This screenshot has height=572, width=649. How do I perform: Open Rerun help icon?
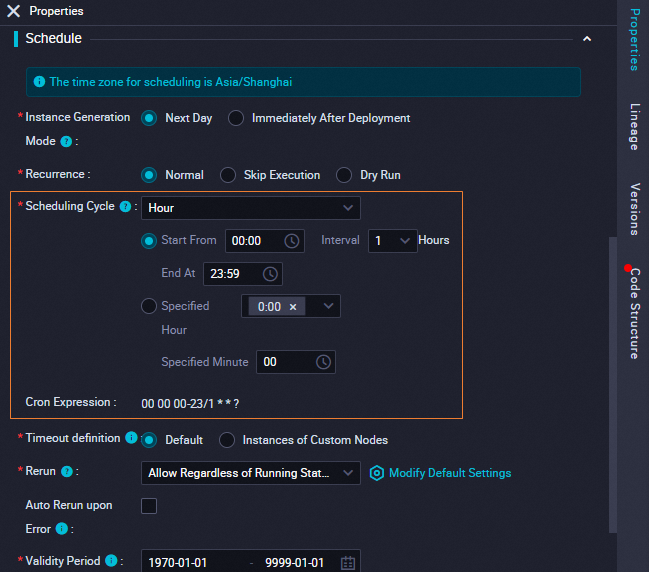(x=67, y=471)
